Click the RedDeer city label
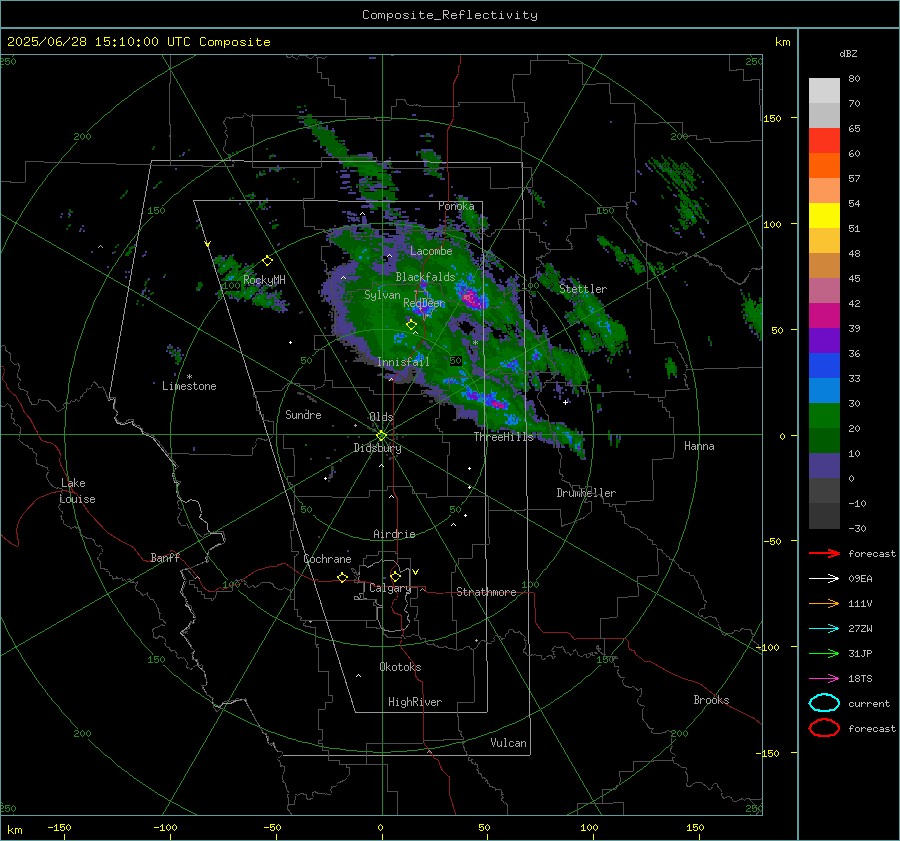This screenshot has width=900, height=841. pyautogui.click(x=424, y=303)
